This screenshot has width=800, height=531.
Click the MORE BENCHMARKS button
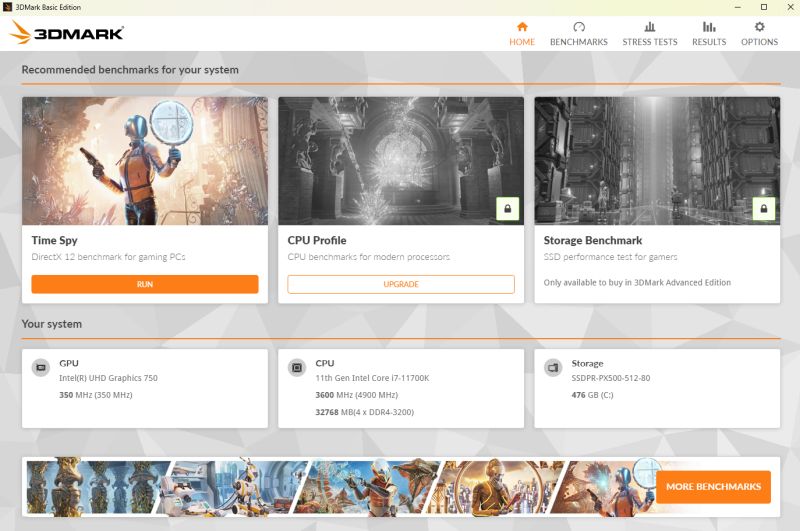click(x=713, y=487)
